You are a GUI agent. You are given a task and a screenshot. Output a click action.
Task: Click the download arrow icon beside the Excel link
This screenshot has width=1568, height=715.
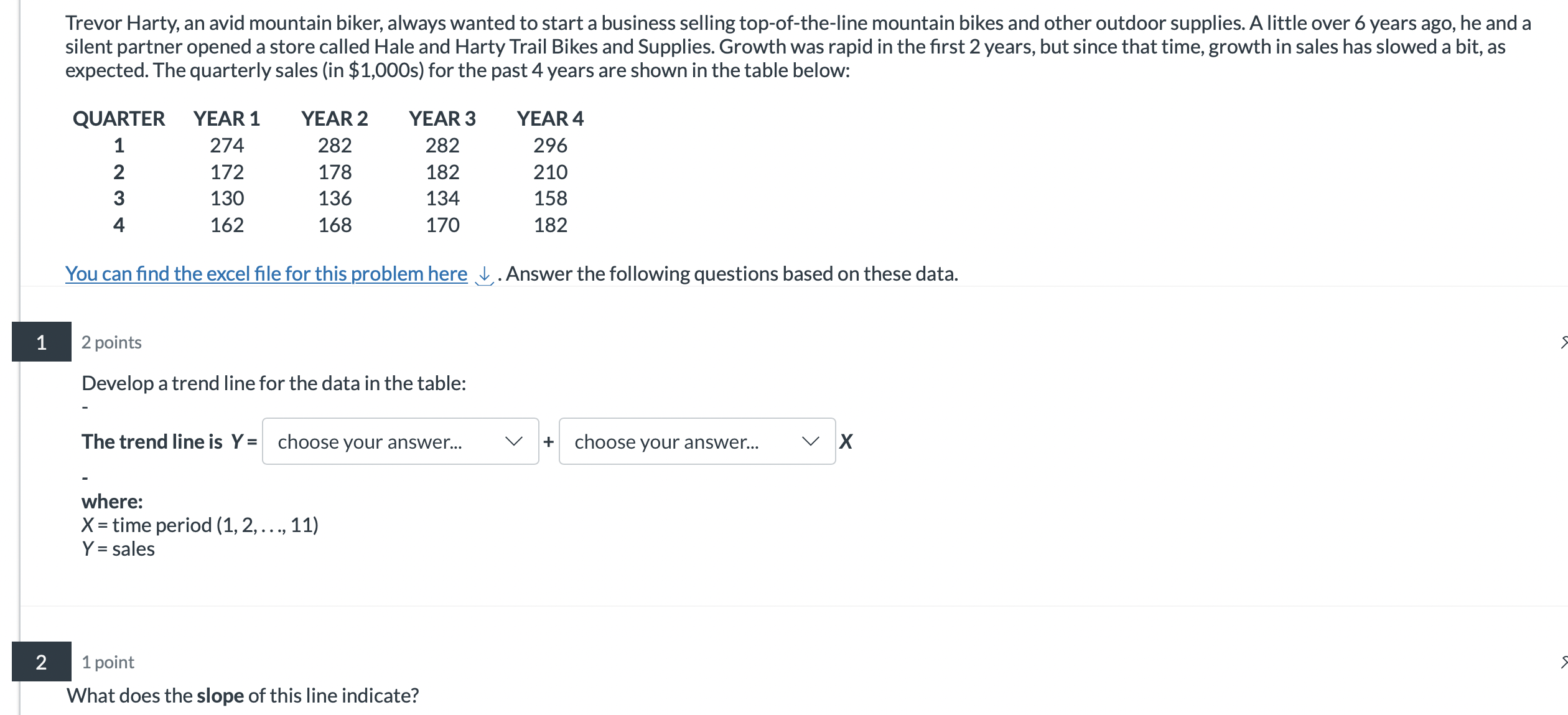click(484, 274)
